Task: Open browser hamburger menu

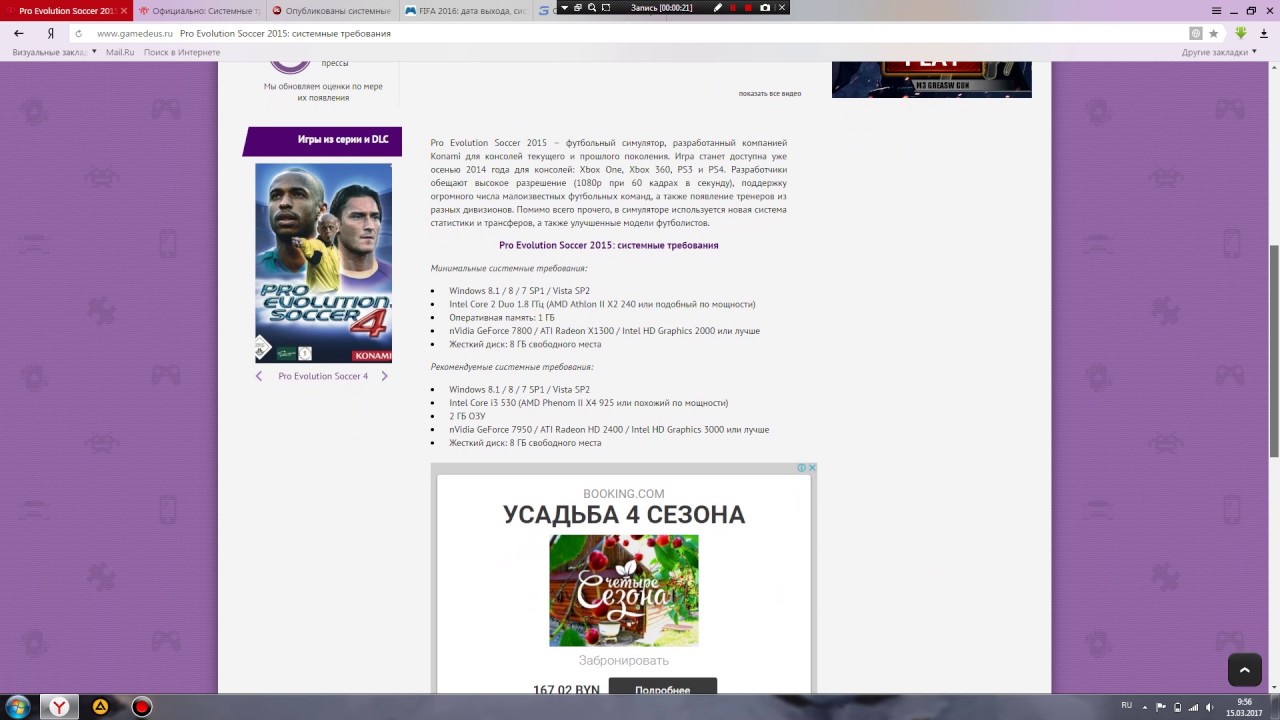Action: [1216, 10]
